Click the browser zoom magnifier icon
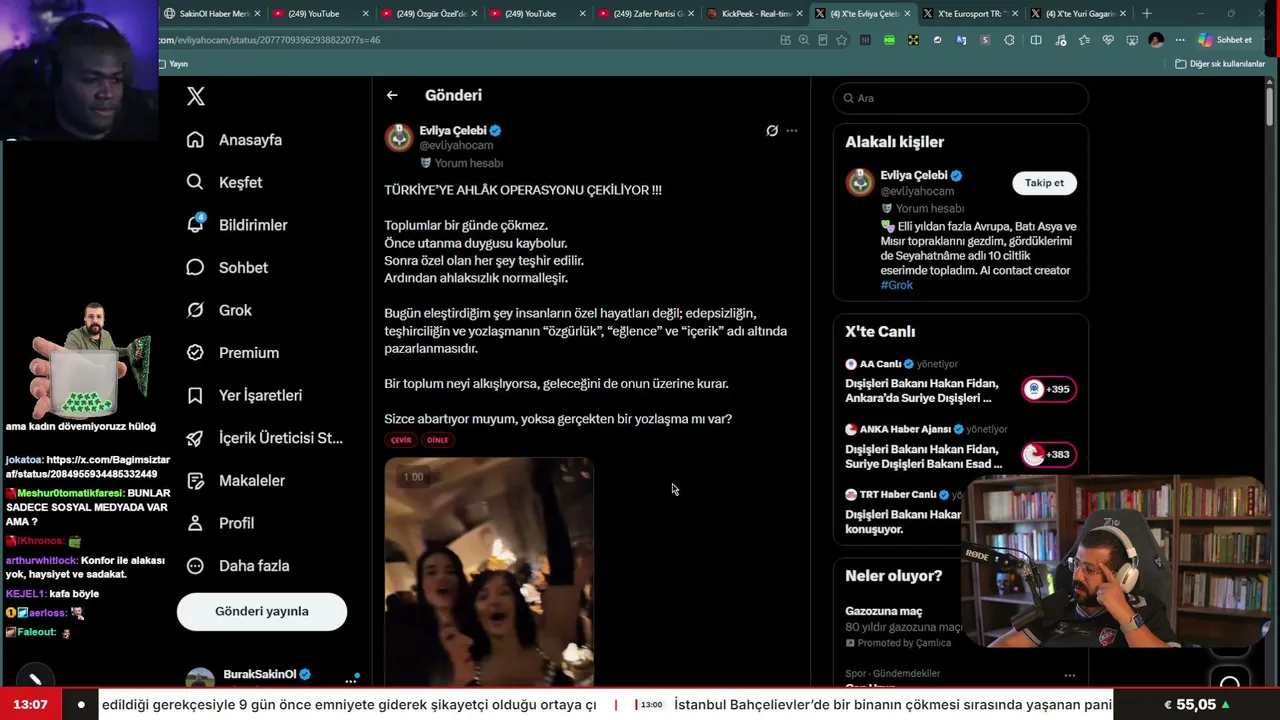Viewport: 1280px width, 720px height. click(x=803, y=40)
